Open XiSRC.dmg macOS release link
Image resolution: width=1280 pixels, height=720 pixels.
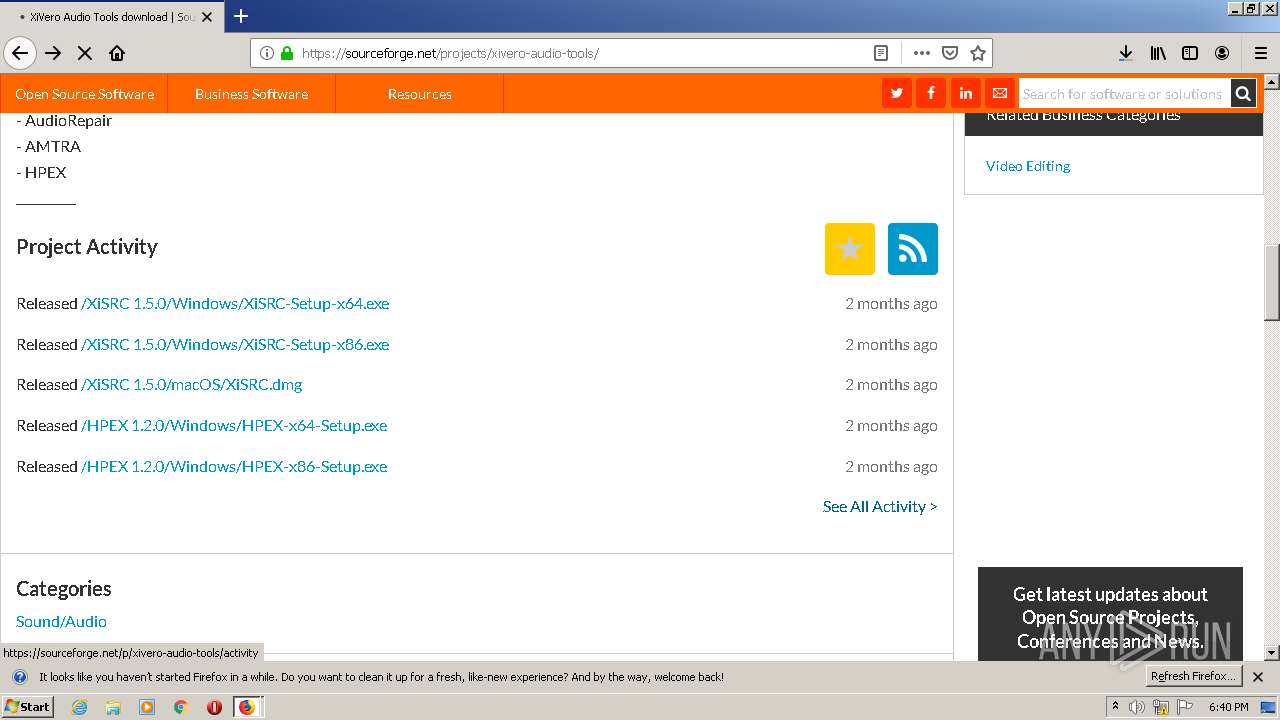(x=192, y=384)
